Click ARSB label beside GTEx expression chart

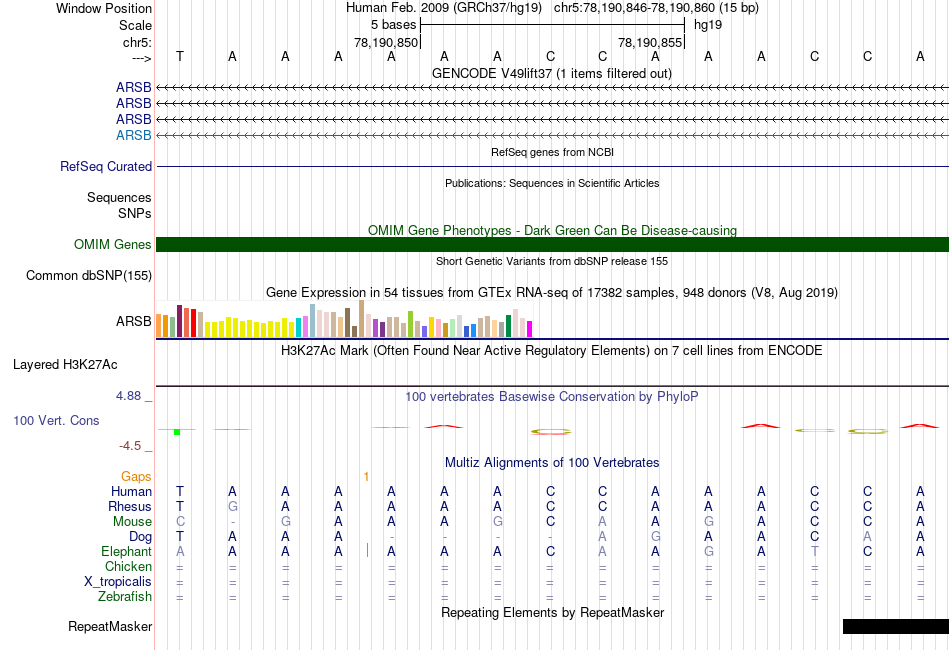click(133, 321)
